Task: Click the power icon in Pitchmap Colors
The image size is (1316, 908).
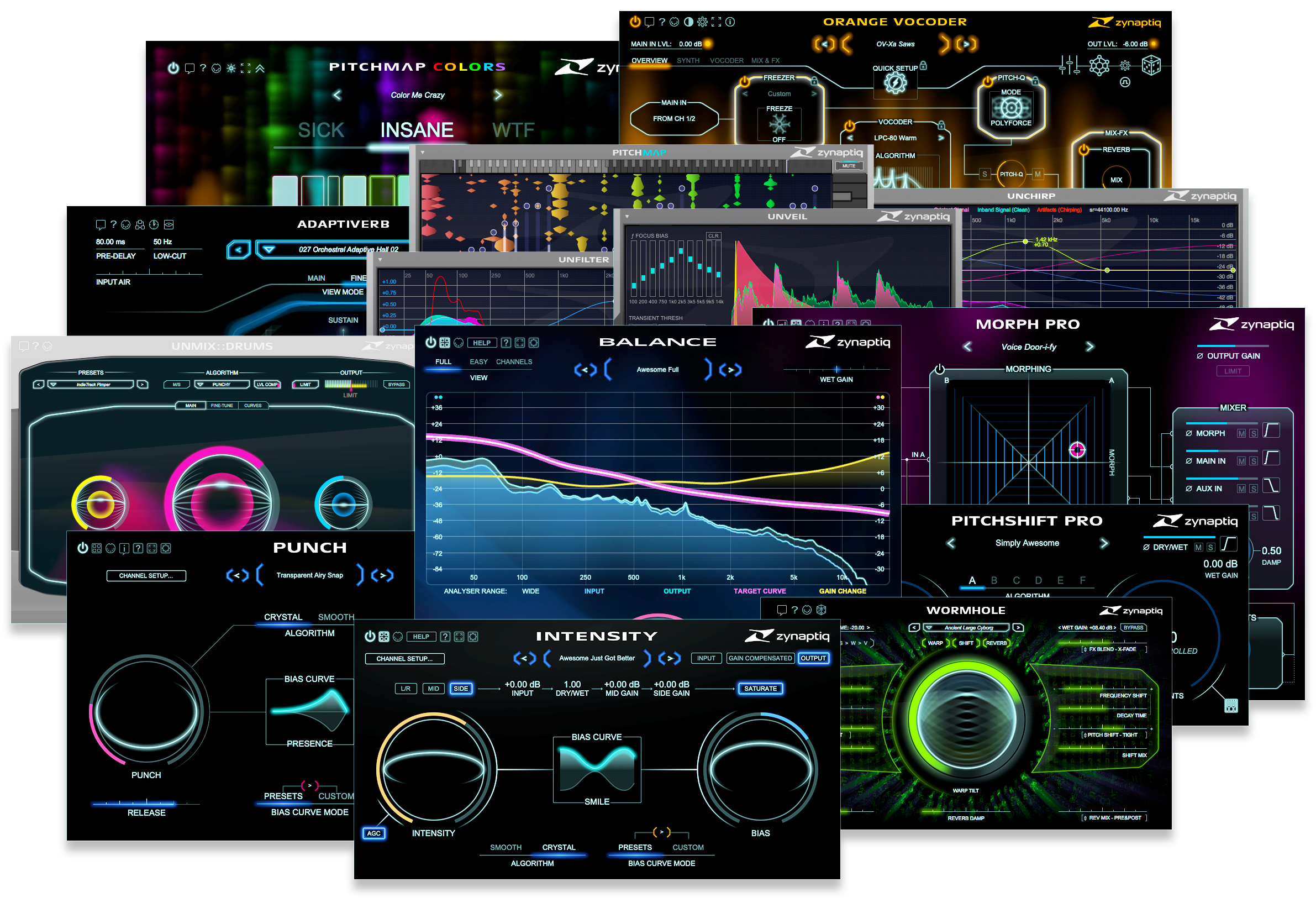Action: [173, 69]
